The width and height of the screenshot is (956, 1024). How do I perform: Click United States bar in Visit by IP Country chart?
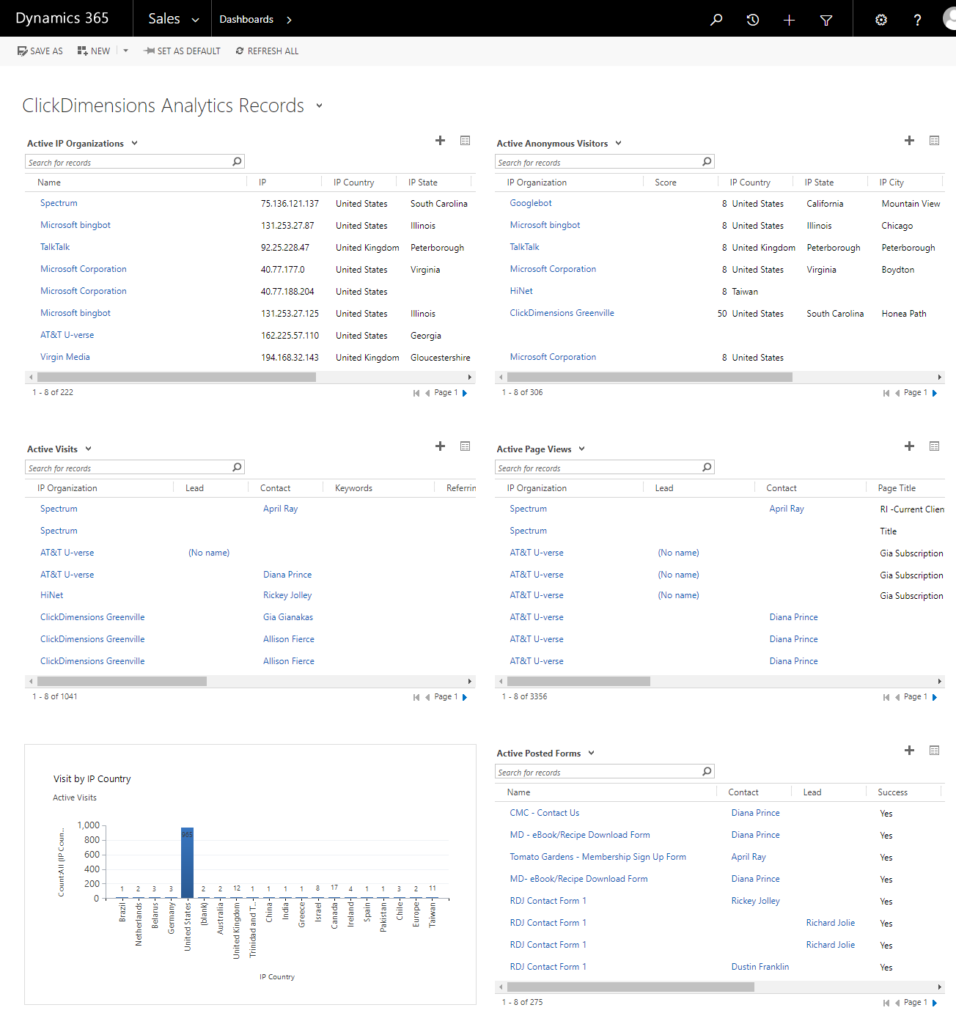pyautogui.click(x=187, y=863)
